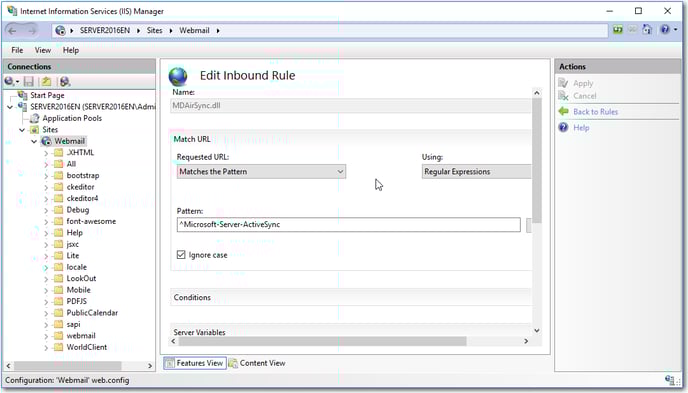Select the Mobile folder in tree
Screen dimensions: 688x393
coord(79,290)
